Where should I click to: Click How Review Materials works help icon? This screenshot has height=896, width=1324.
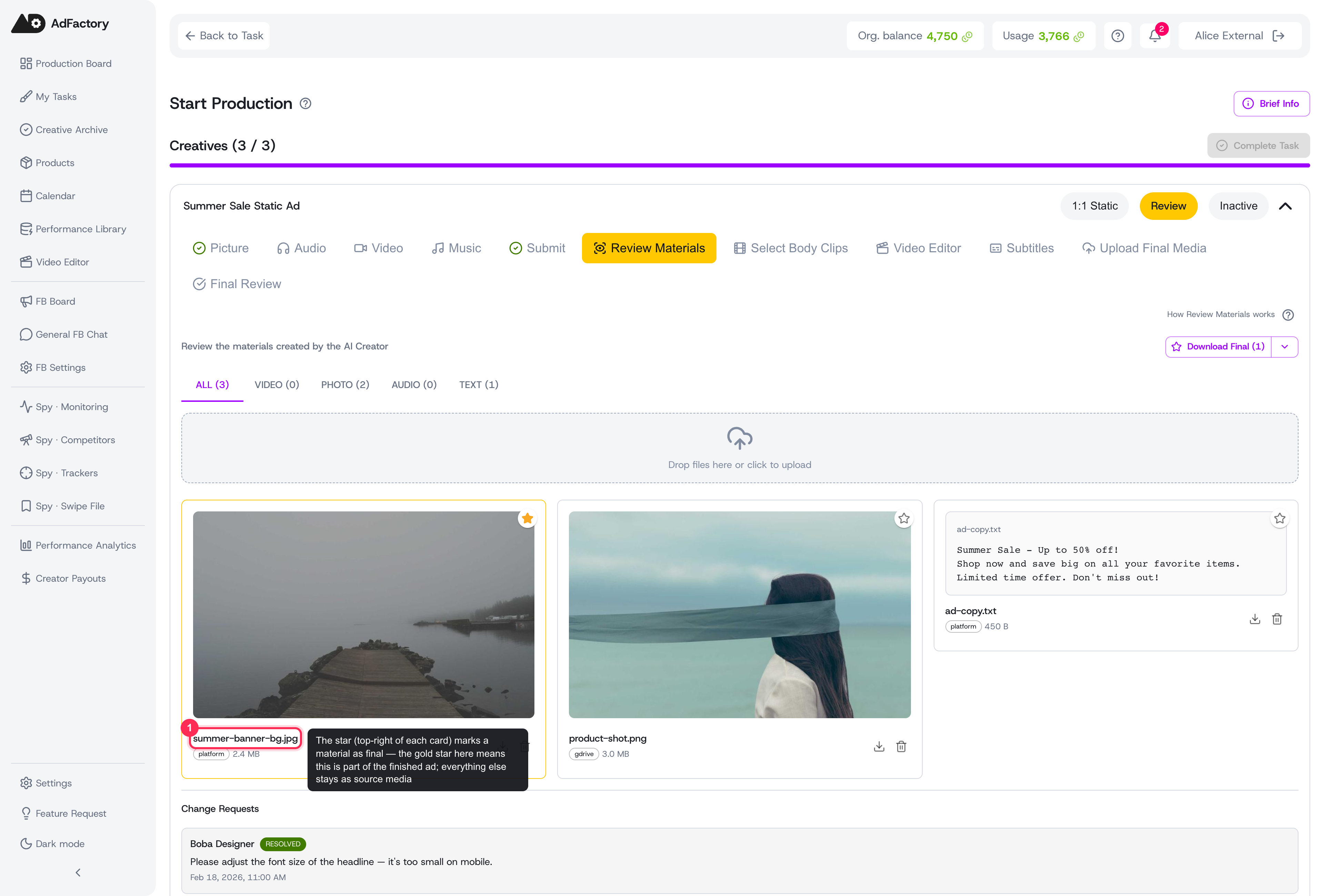[x=1288, y=315]
